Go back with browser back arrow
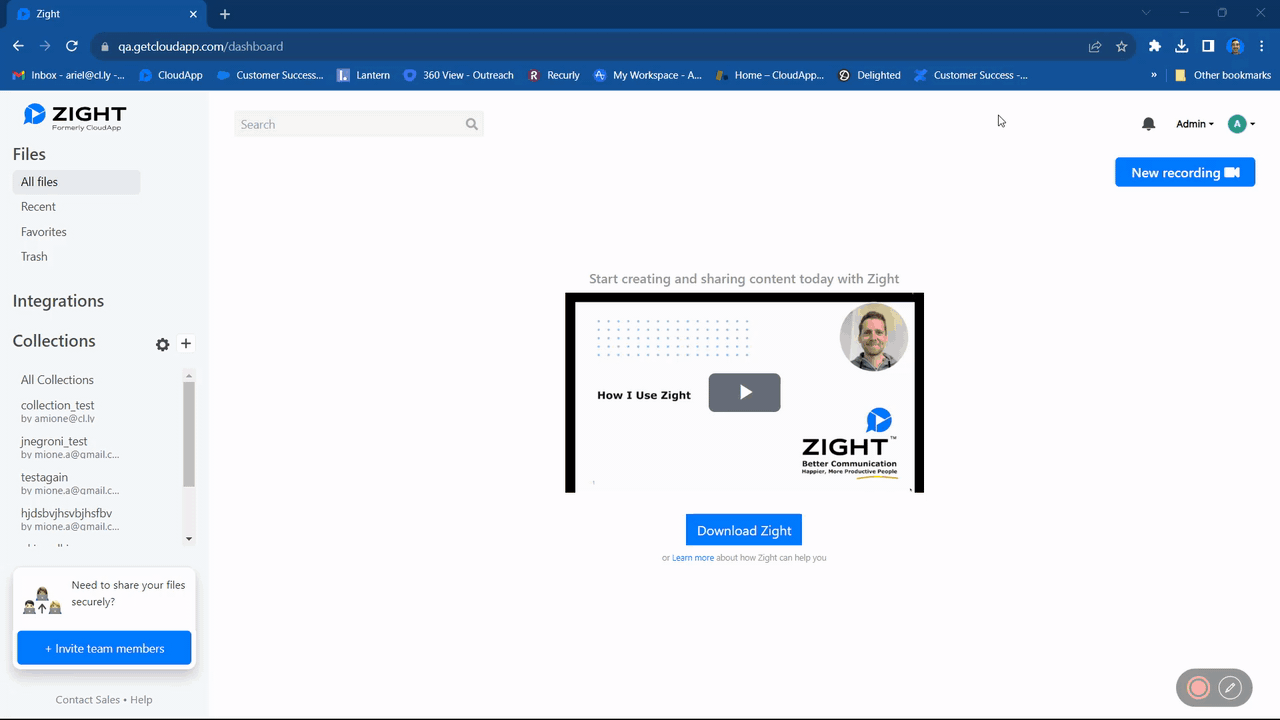The width and height of the screenshot is (1280, 720). 18,46
